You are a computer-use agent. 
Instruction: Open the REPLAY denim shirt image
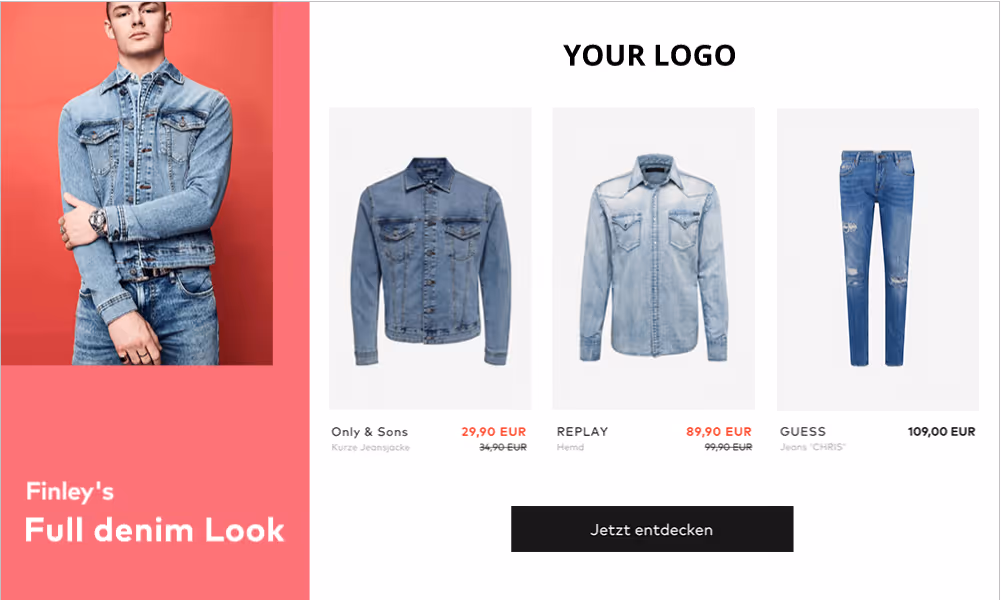click(x=653, y=259)
